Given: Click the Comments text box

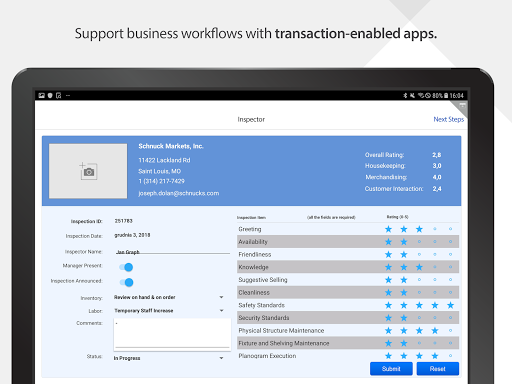Looking at the screenshot, I should (x=172, y=333).
